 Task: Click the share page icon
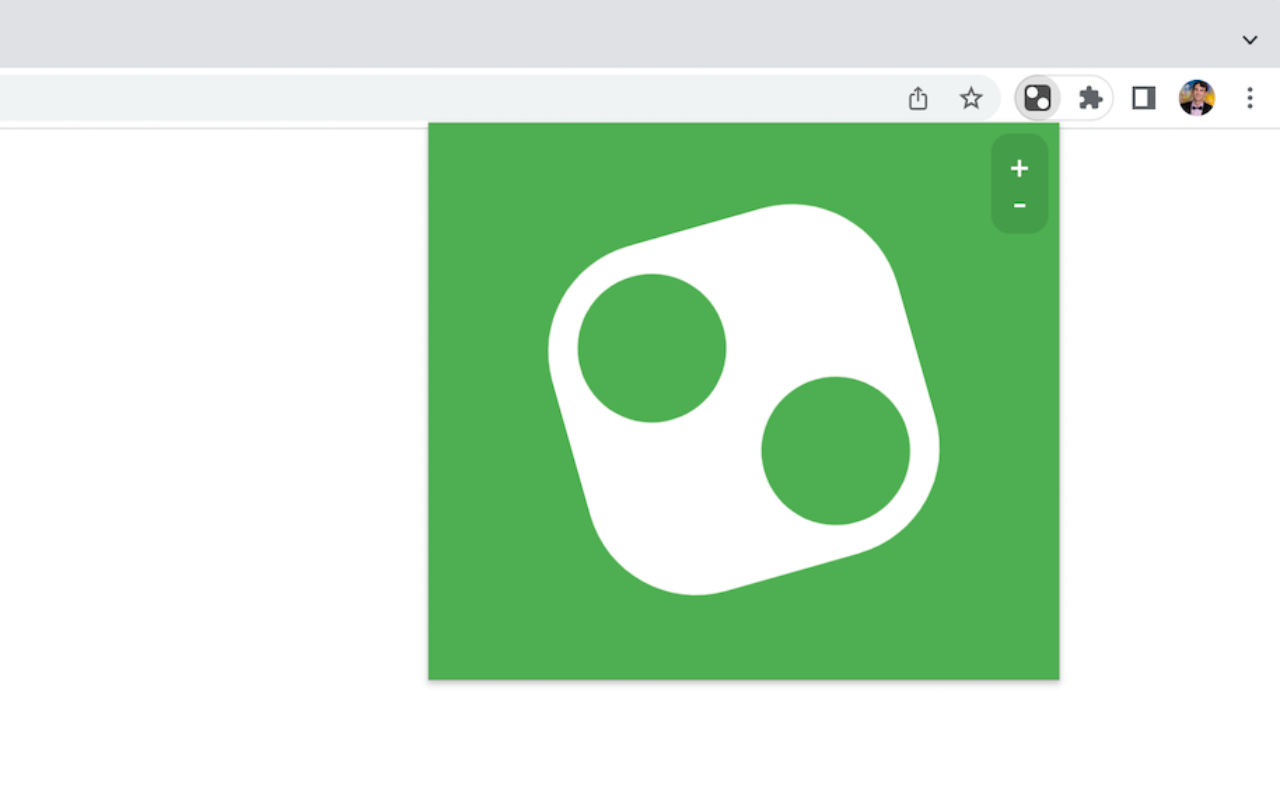click(x=918, y=98)
